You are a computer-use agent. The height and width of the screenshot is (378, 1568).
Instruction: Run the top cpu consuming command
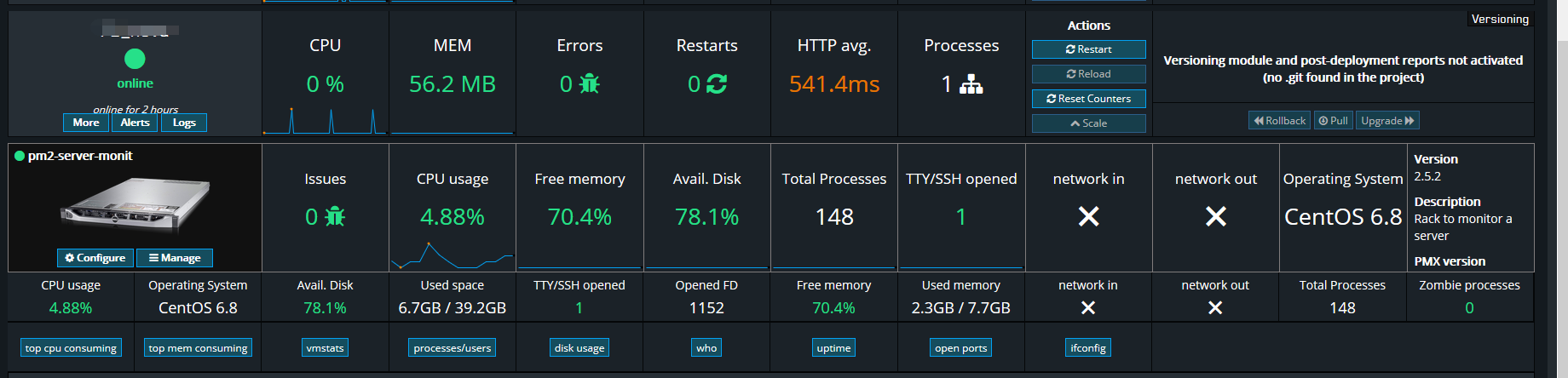[71, 348]
